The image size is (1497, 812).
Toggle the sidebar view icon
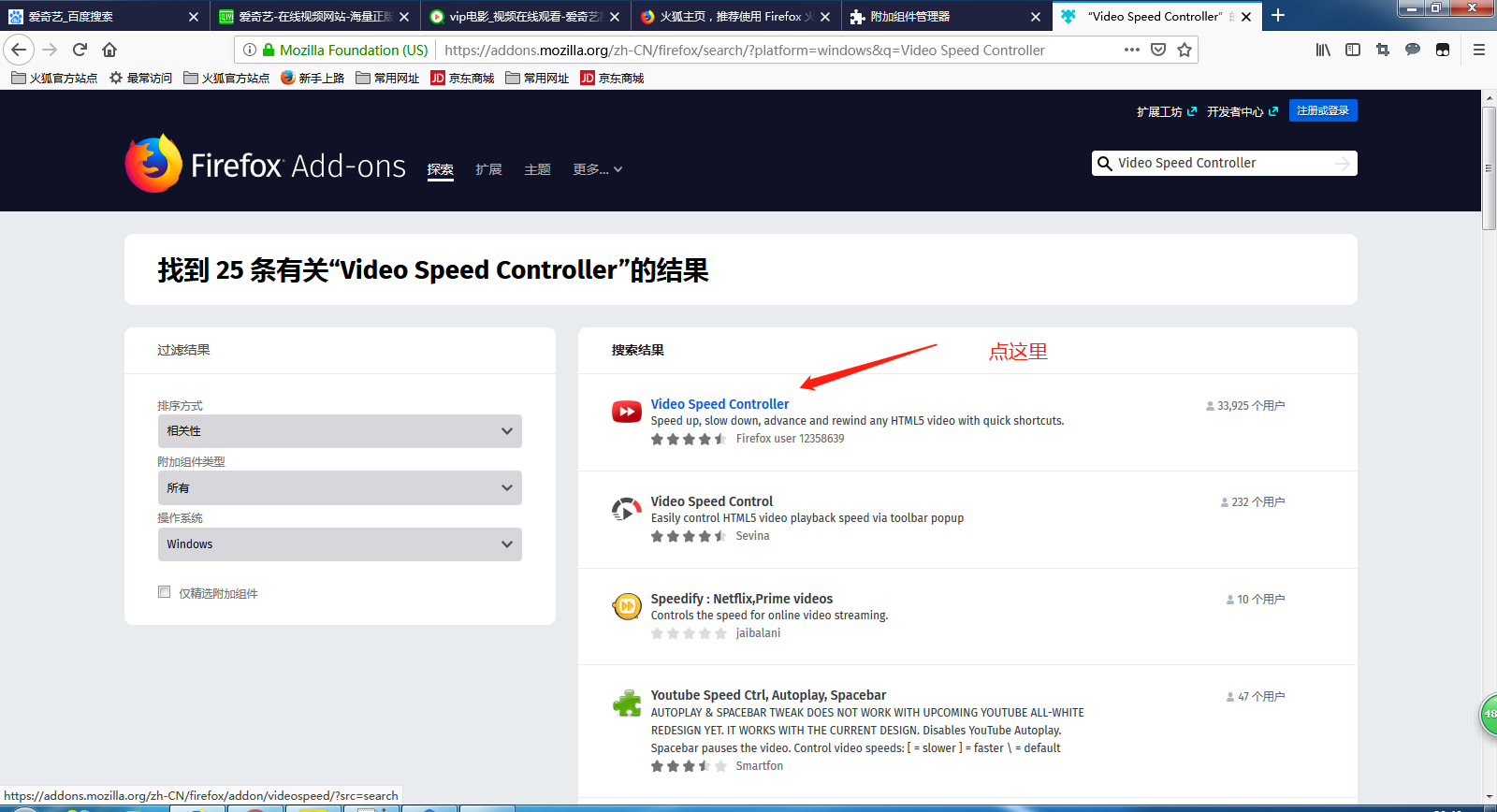pyautogui.click(x=1353, y=50)
